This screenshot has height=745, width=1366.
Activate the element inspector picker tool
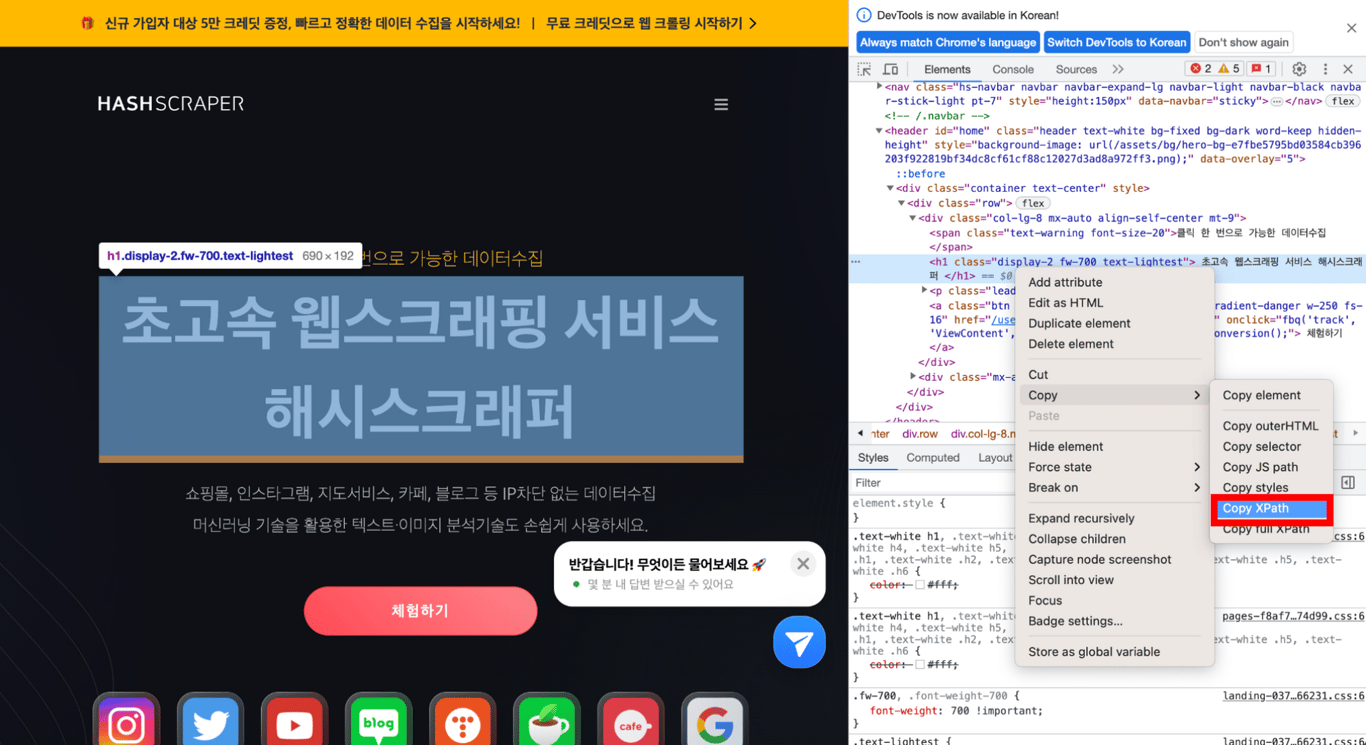[864, 70]
